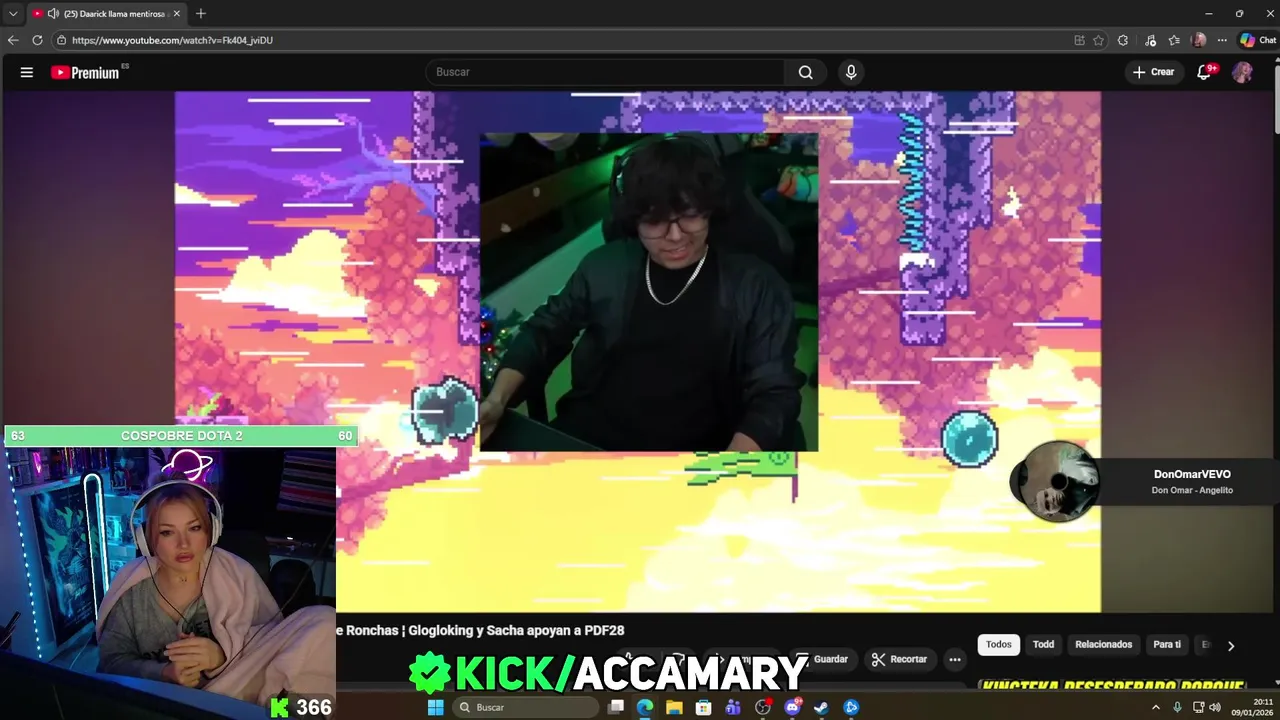Screen dimensions: 1280x720
Task: Open Copilot Chat button
Action: pos(1258,40)
